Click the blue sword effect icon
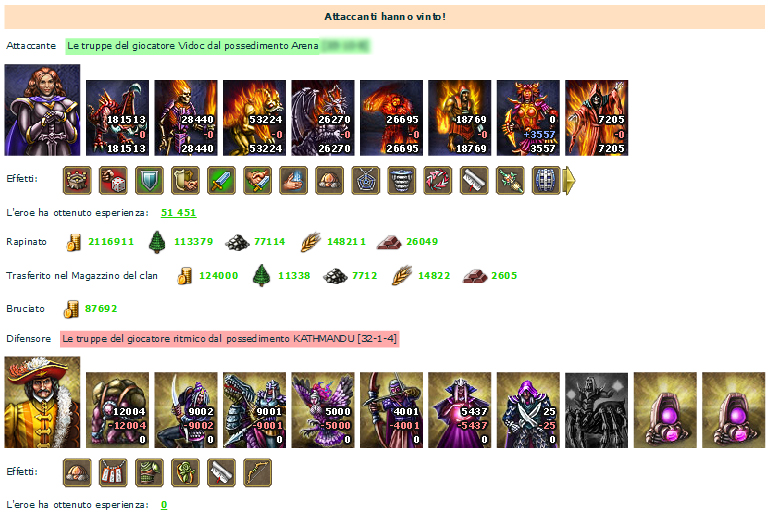This screenshot has height=516, width=768. (x=221, y=180)
